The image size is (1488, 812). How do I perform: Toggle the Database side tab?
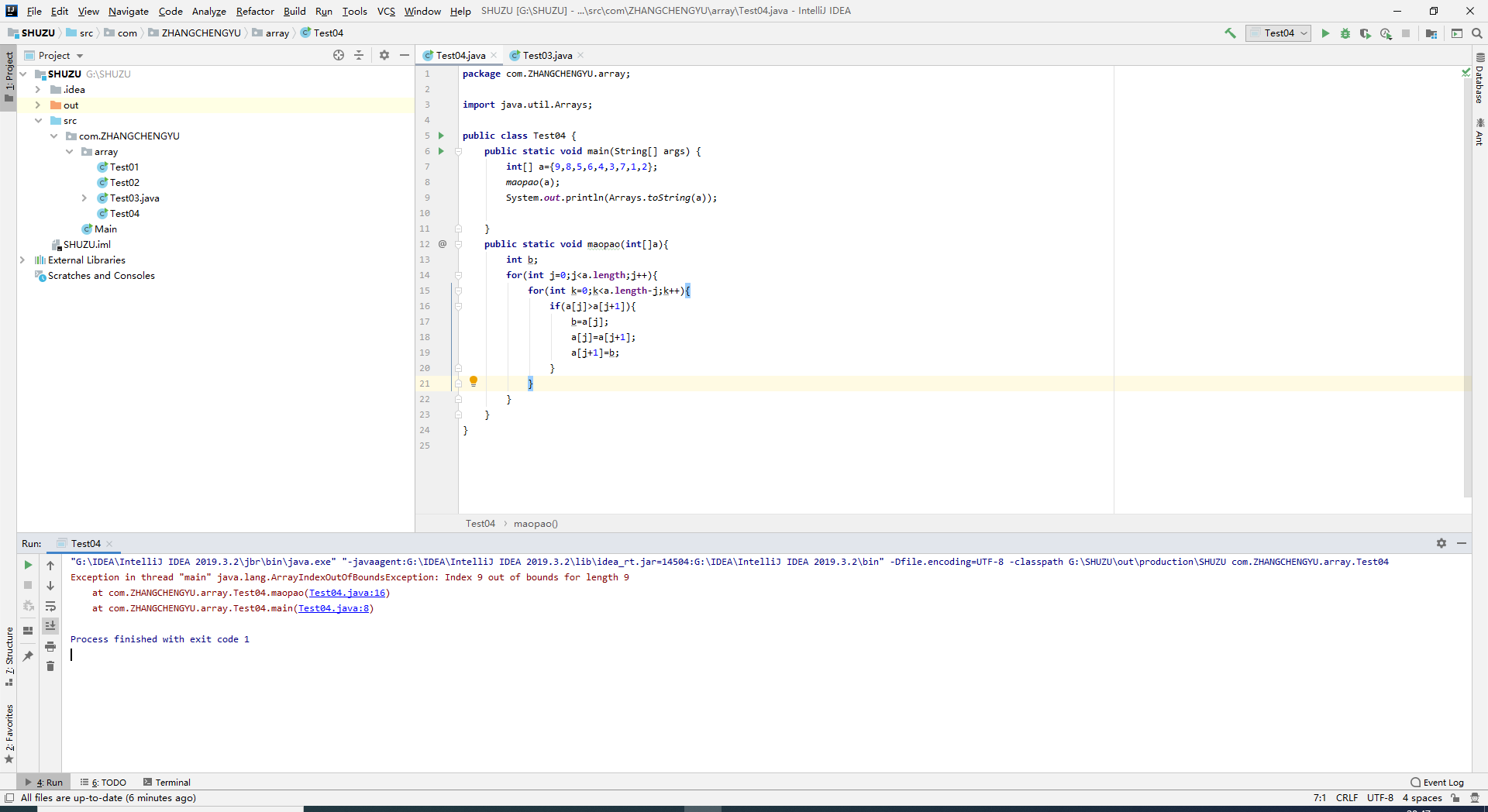click(1479, 79)
